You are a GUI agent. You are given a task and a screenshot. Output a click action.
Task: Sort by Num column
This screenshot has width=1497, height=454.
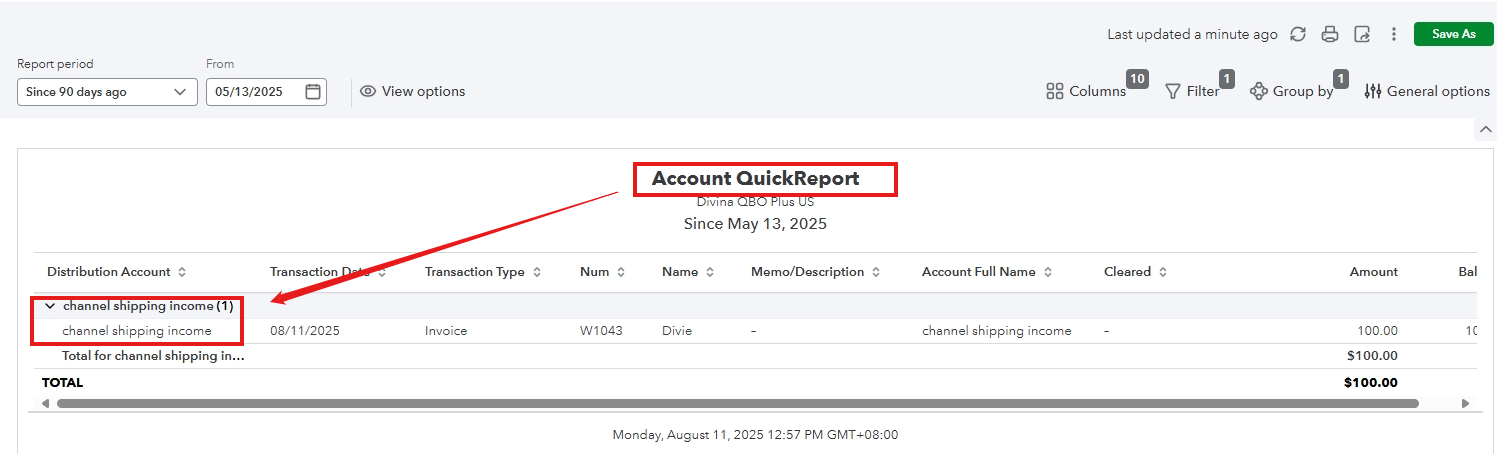(621, 272)
